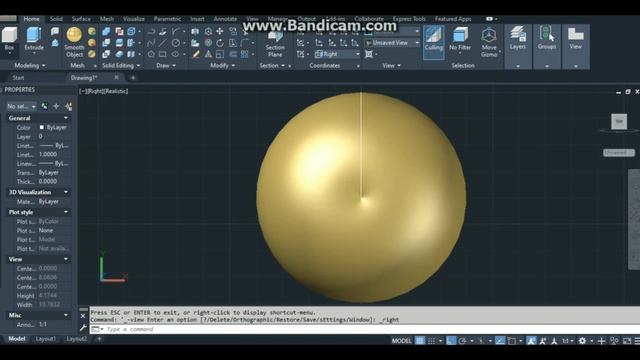Click the Rotate tool in Modify
Image resolution: width=640 pixels, height=360 pixels.
[x=220, y=43]
